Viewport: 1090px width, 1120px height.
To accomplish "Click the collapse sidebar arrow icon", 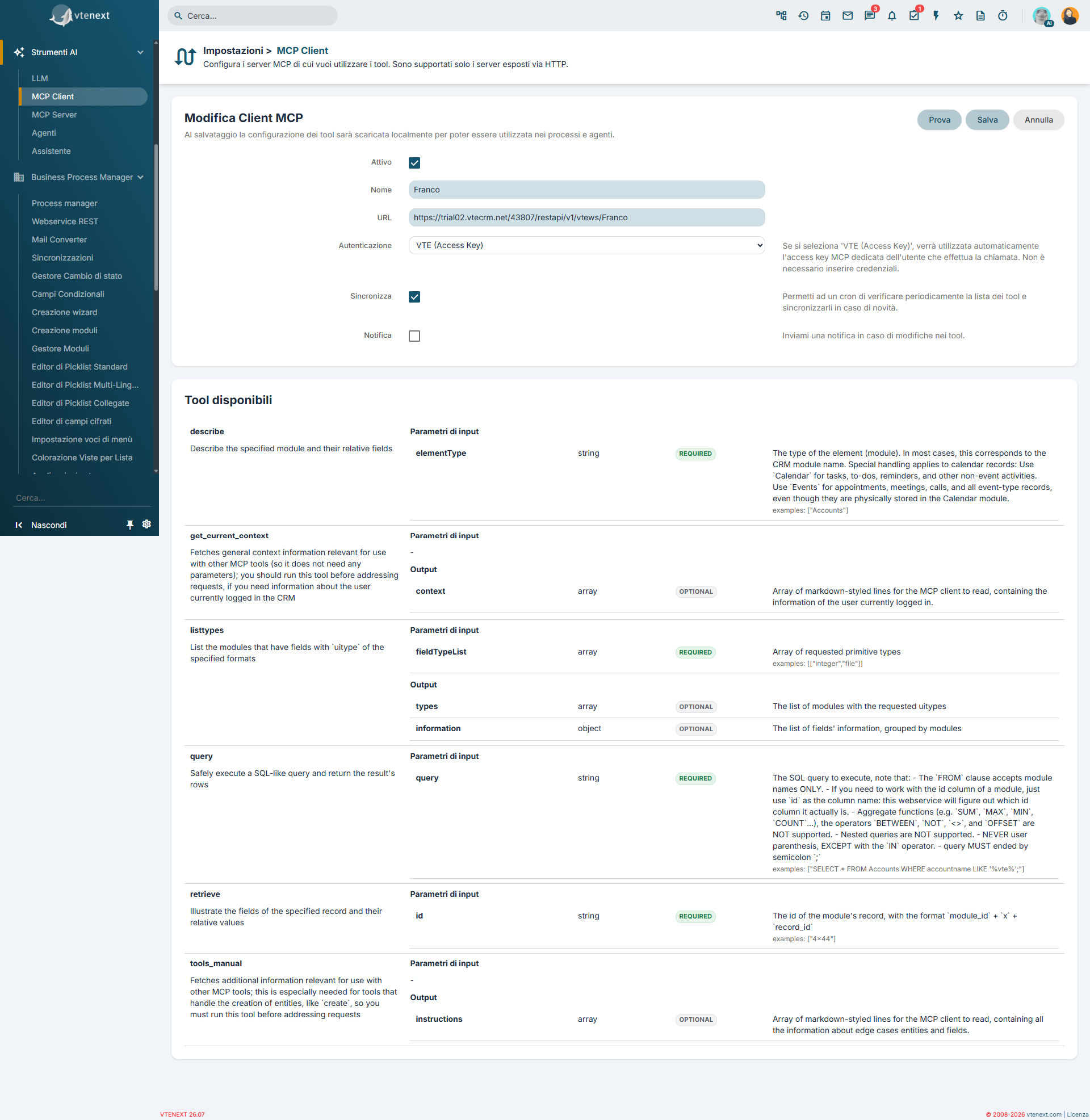I will (x=19, y=525).
